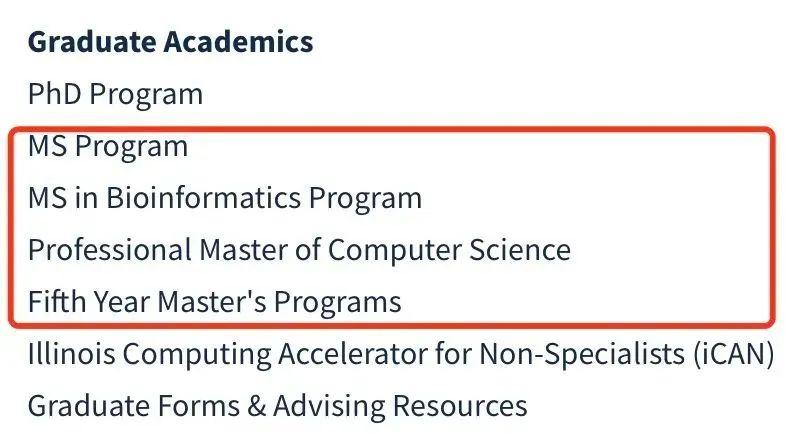Select the iCAN accelerator program link
794x443 pixels.
pos(401,354)
